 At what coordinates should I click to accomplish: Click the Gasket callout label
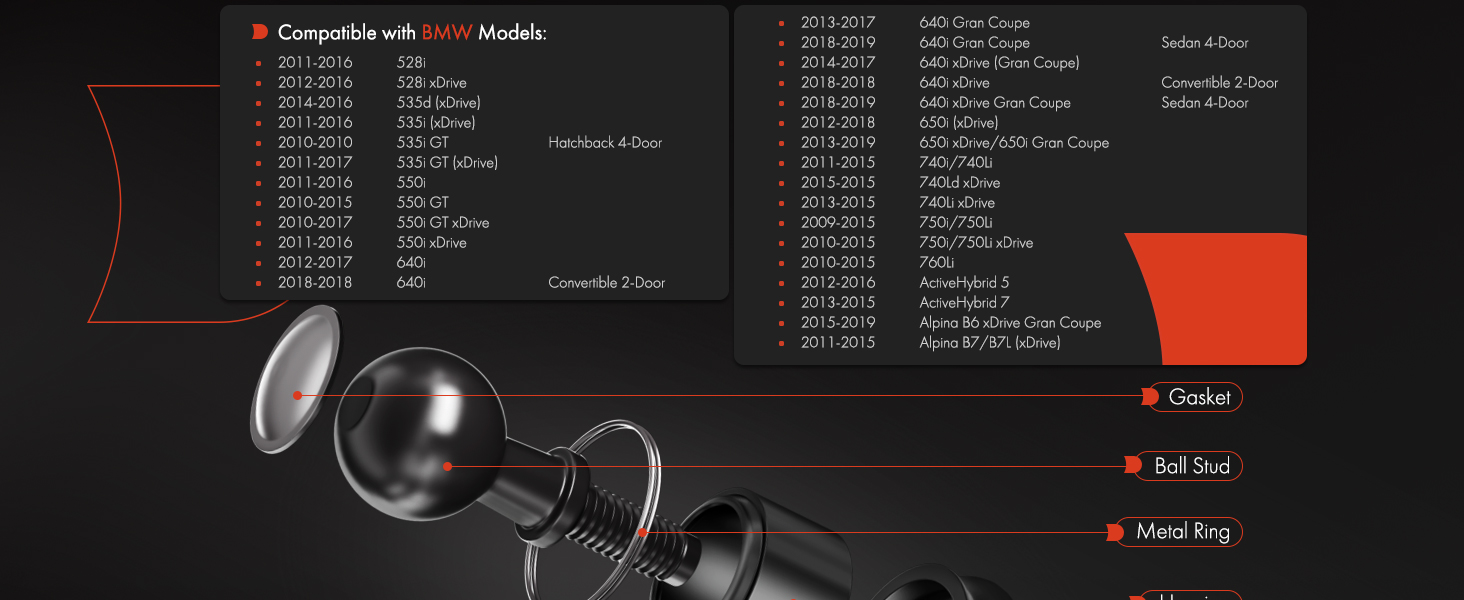point(1195,397)
